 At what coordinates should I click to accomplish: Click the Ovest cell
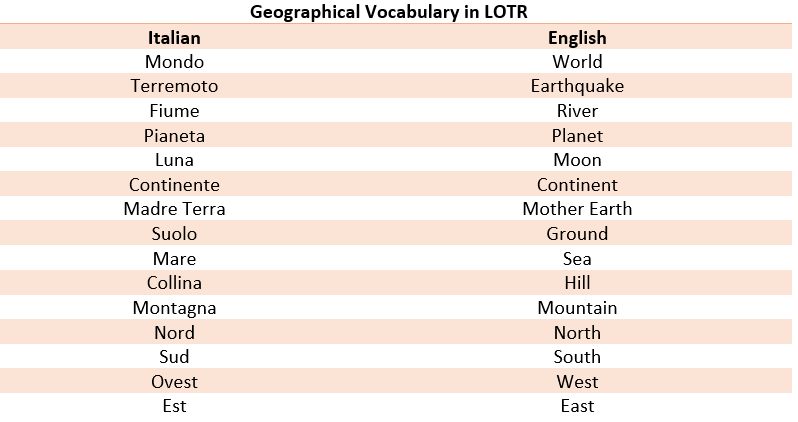click(x=174, y=382)
